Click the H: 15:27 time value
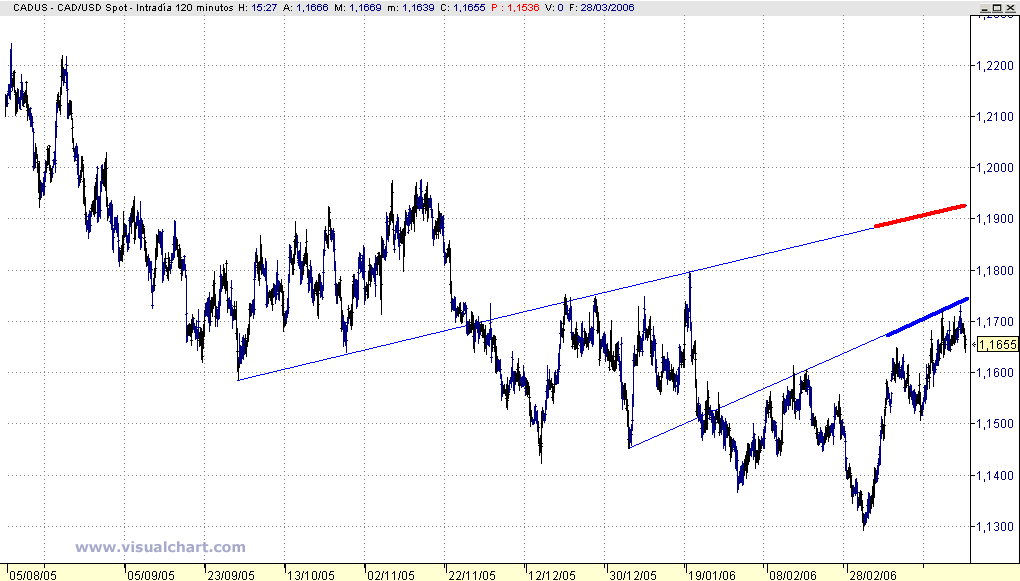This screenshot has height=581, width=1020. [x=258, y=8]
